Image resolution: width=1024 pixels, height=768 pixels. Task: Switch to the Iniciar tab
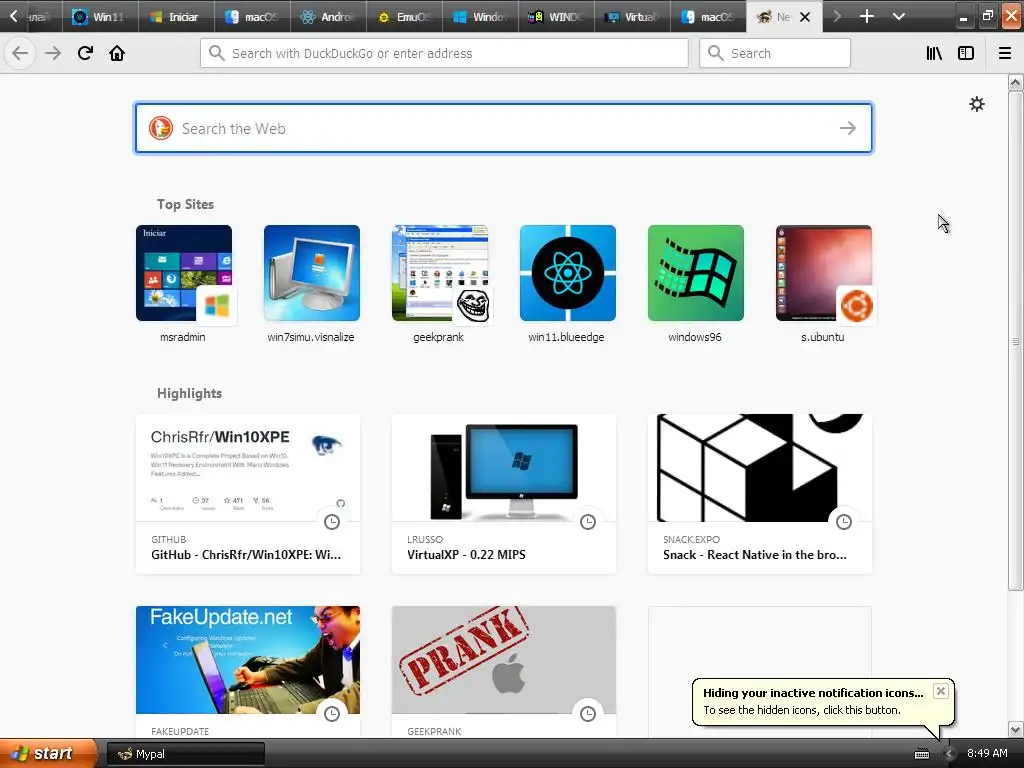(x=176, y=16)
